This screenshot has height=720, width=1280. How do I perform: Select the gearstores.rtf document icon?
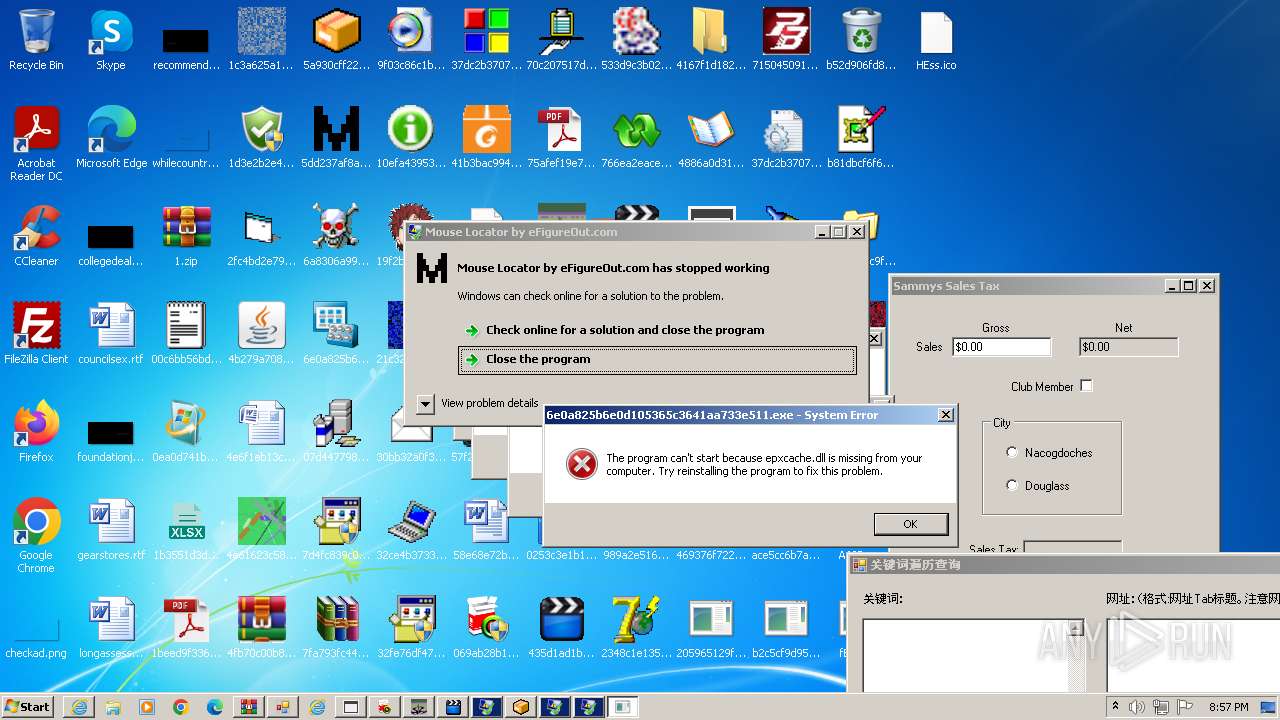[x=111, y=530]
